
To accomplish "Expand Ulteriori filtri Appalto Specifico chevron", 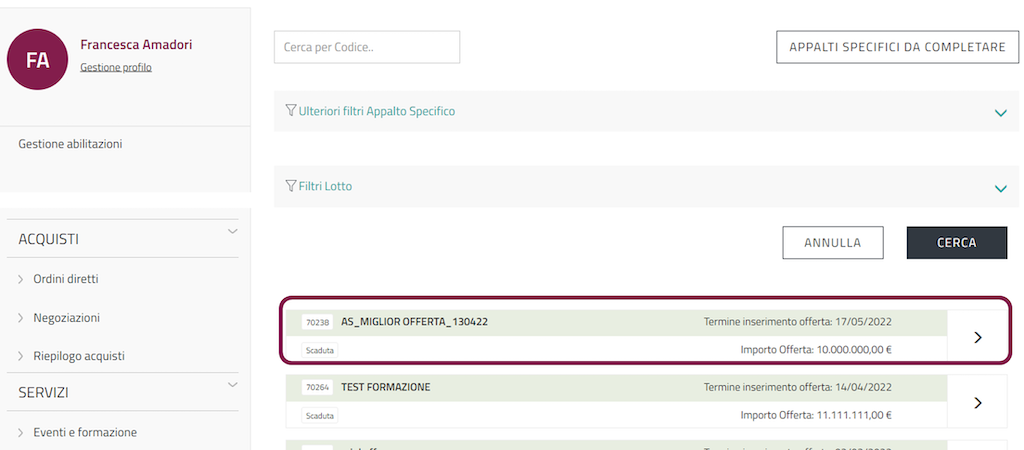I will 1000,113.
